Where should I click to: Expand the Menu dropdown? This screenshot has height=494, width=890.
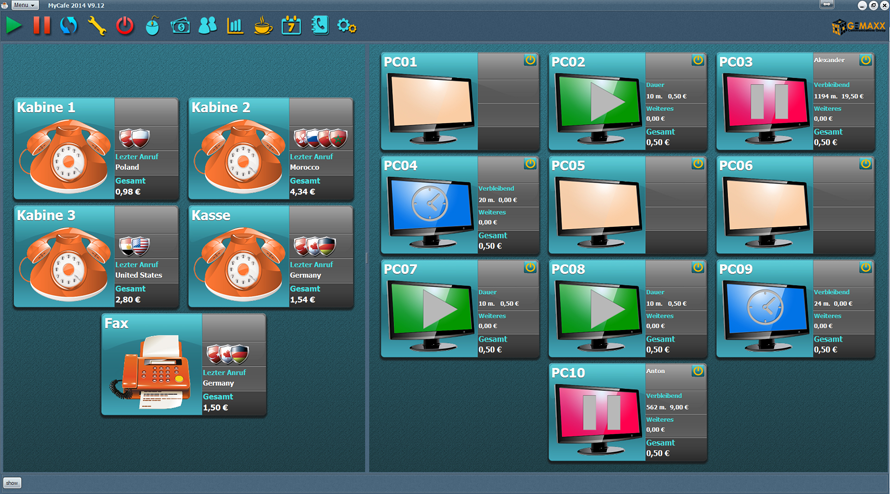click(25, 5)
